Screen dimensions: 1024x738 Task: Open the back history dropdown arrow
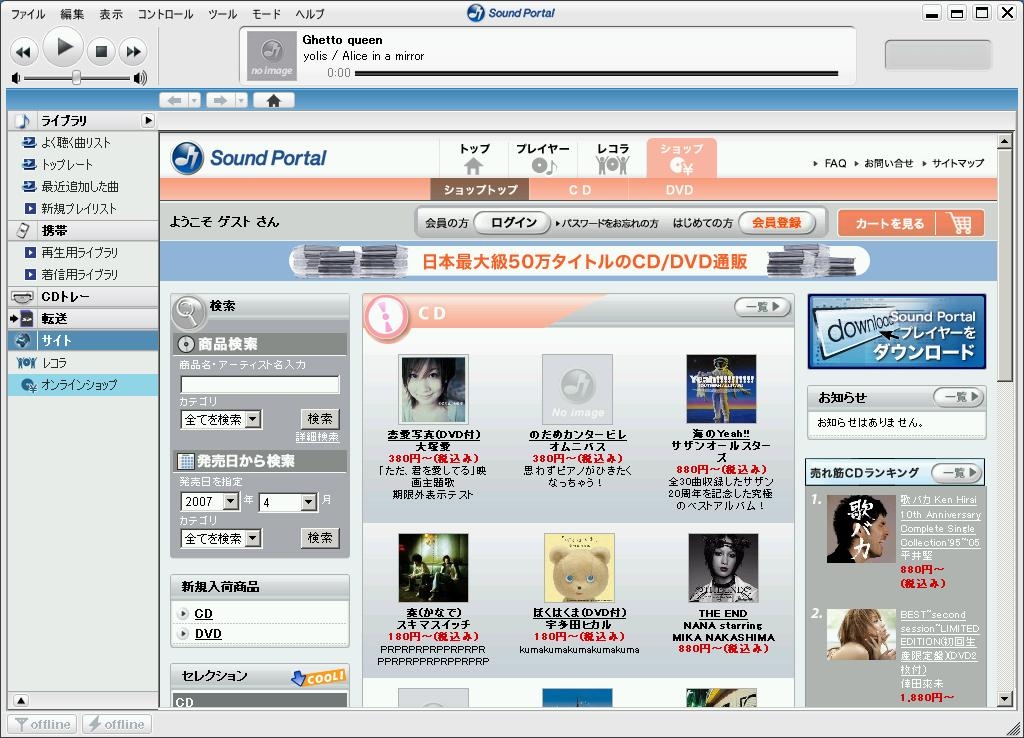pyautogui.click(x=195, y=101)
